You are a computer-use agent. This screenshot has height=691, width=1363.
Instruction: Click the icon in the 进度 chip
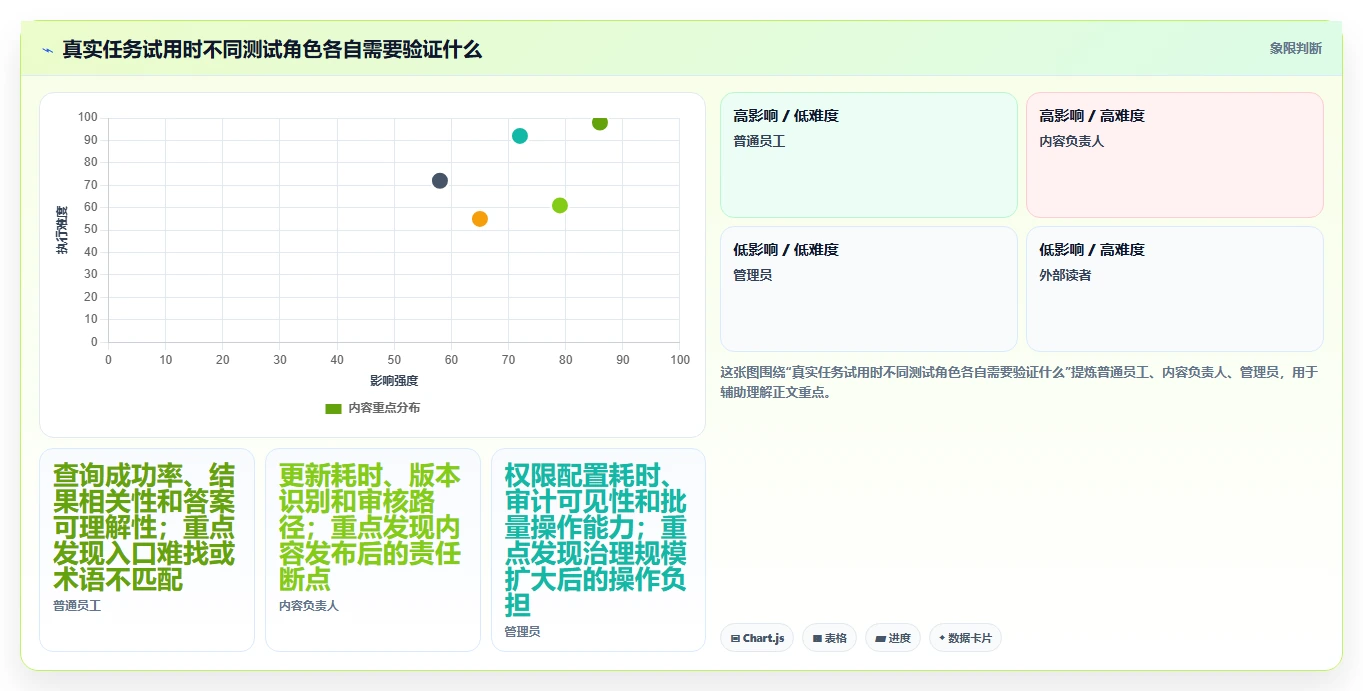tap(880, 638)
